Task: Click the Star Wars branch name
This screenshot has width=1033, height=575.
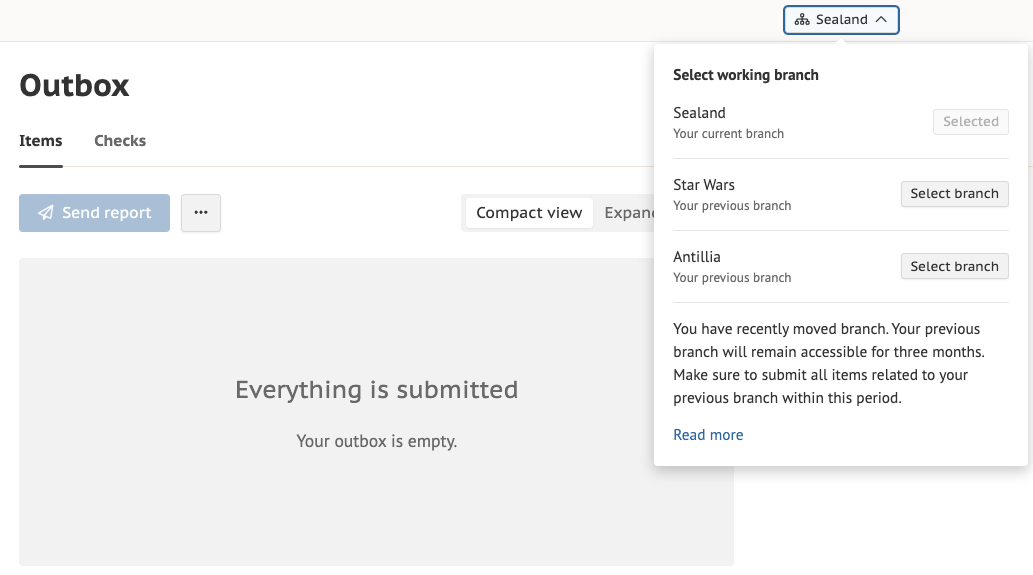Action: 704,185
